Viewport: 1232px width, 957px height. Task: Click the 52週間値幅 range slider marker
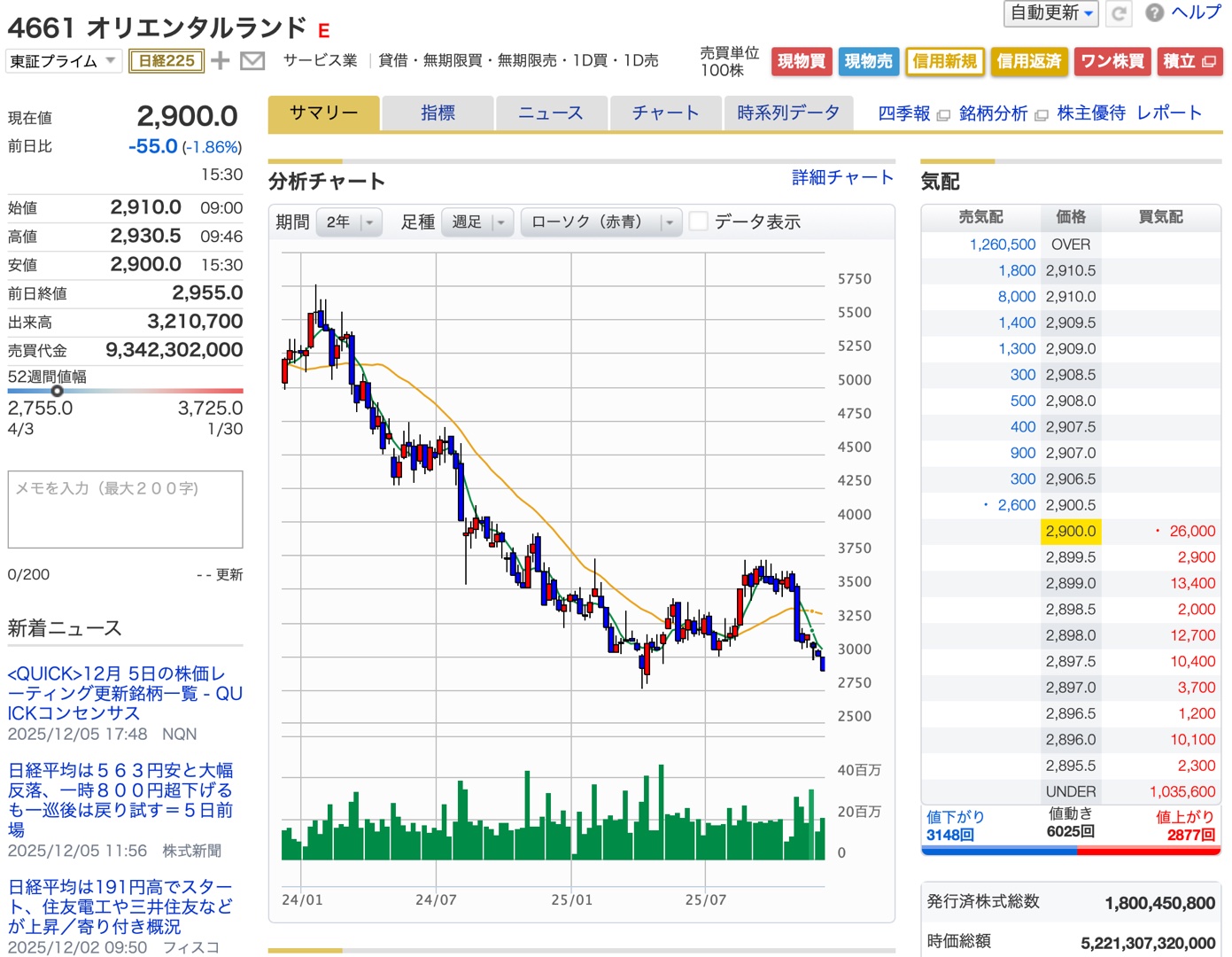(58, 391)
